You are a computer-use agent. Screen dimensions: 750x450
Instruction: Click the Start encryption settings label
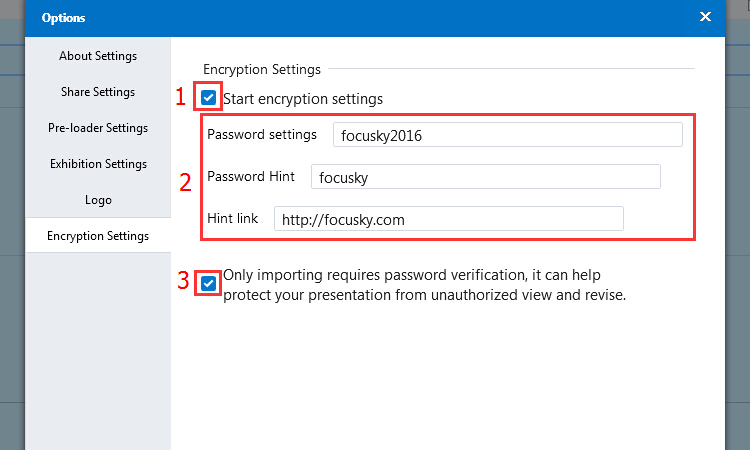pos(303,99)
